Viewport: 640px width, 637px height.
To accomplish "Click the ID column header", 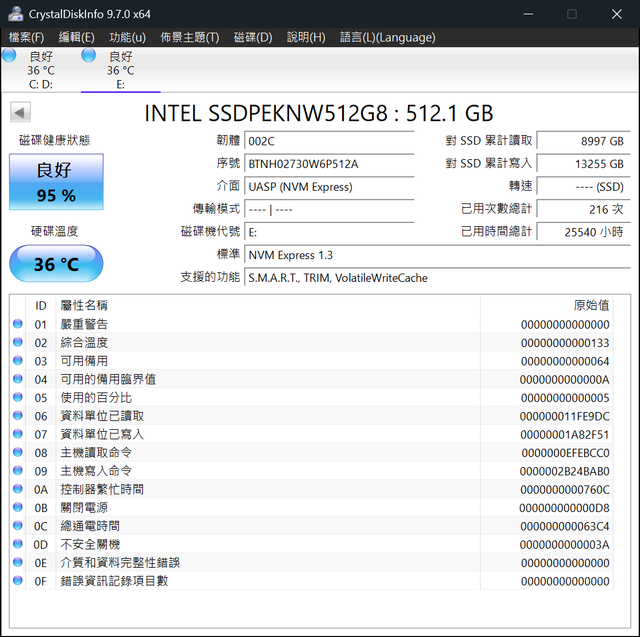I will (40, 305).
